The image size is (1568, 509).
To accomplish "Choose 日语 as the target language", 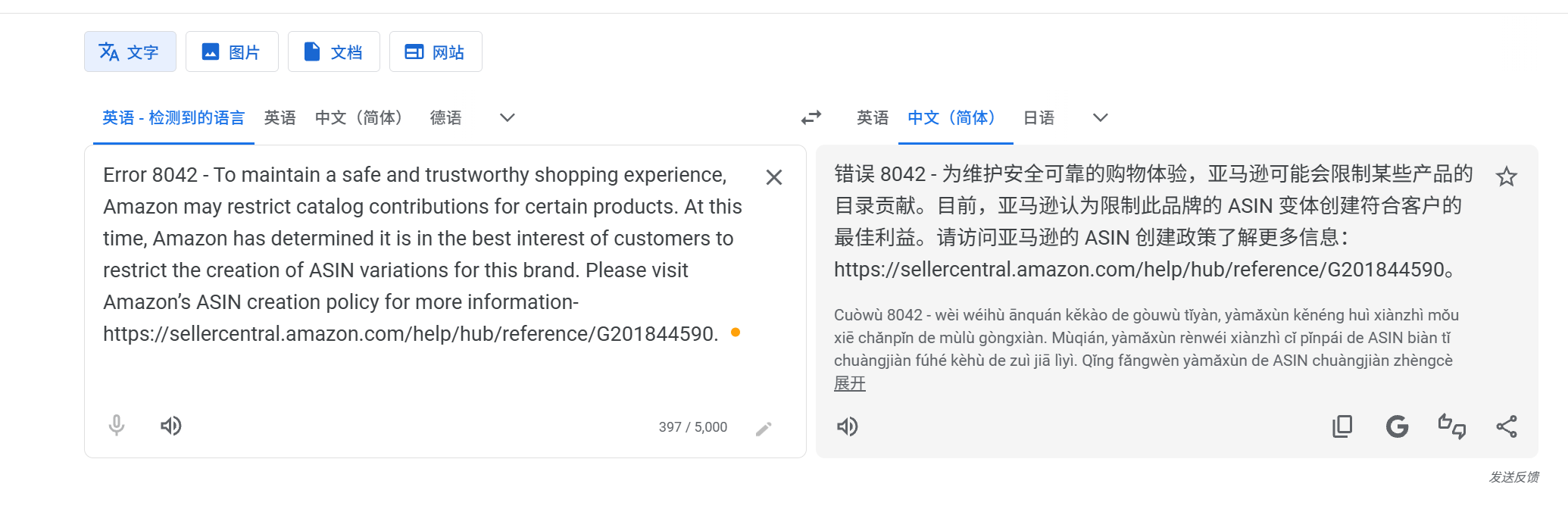I will [1039, 118].
